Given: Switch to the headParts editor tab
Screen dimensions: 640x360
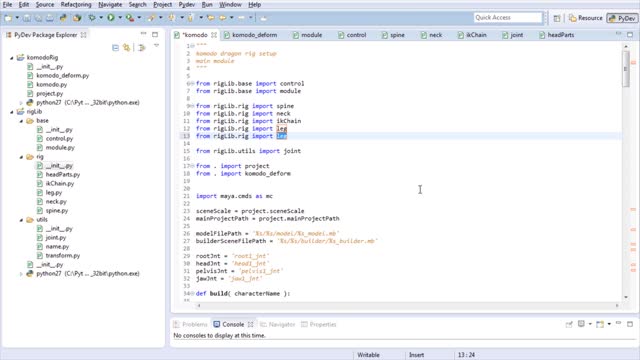Looking at the screenshot, I should [x=556, y=35].
